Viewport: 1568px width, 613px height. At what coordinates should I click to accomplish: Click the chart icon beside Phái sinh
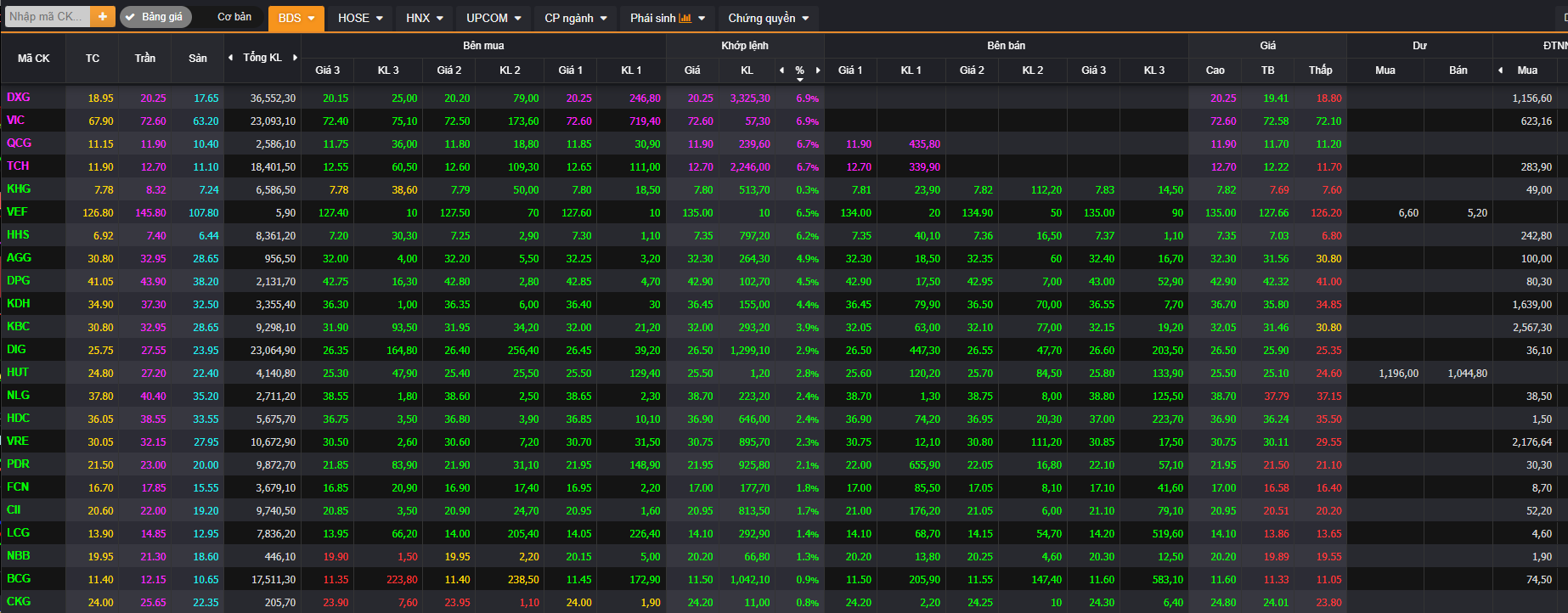tap(685, 18)
